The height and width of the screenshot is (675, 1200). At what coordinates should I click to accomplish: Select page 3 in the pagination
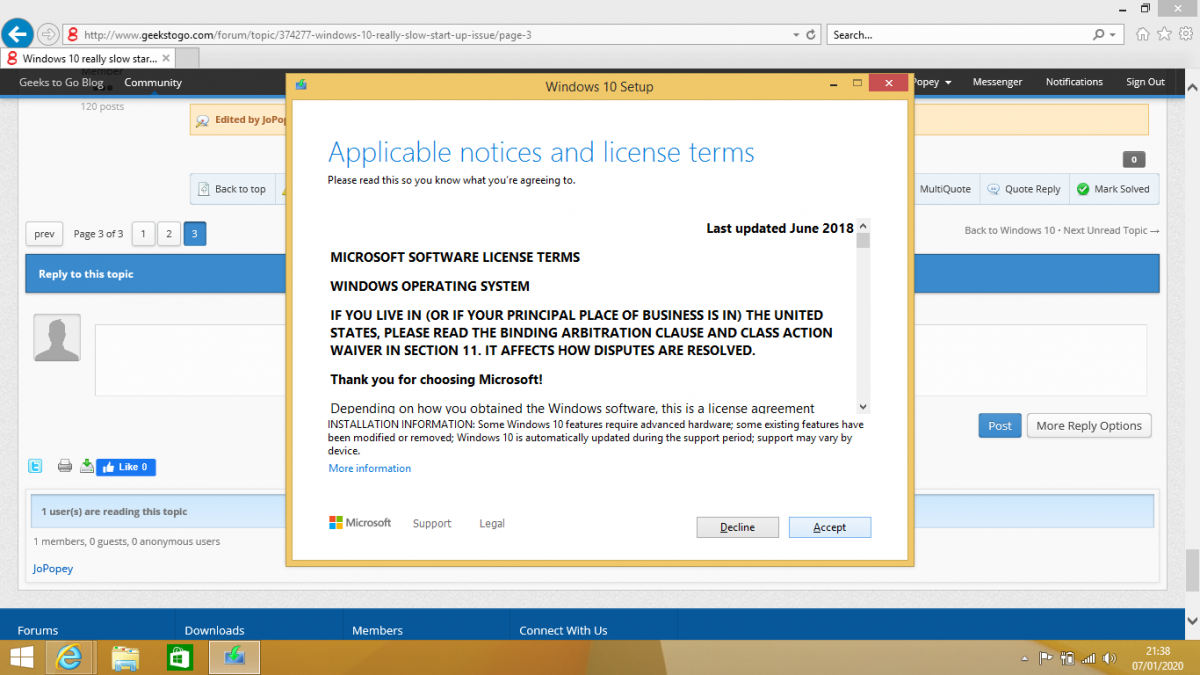[x=195, y=234]
